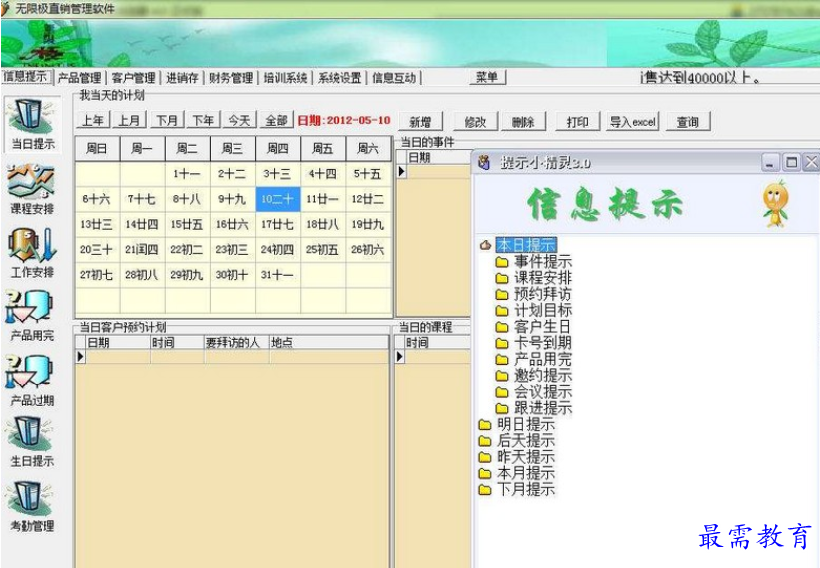Viewport: 820px width, 568px height.
Task: Click the 客户生日 folder icon
Action: click(x=502, y=327)
